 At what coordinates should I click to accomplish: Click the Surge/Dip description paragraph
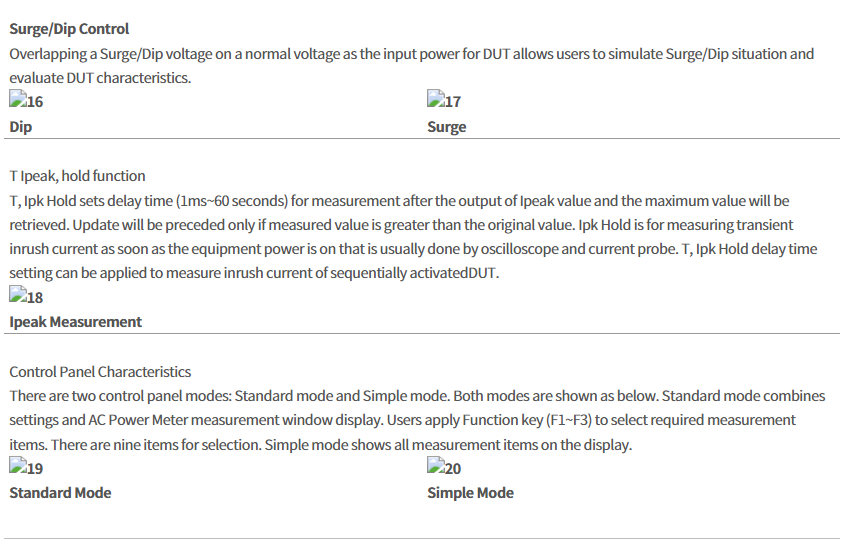(x=411, y=66)
